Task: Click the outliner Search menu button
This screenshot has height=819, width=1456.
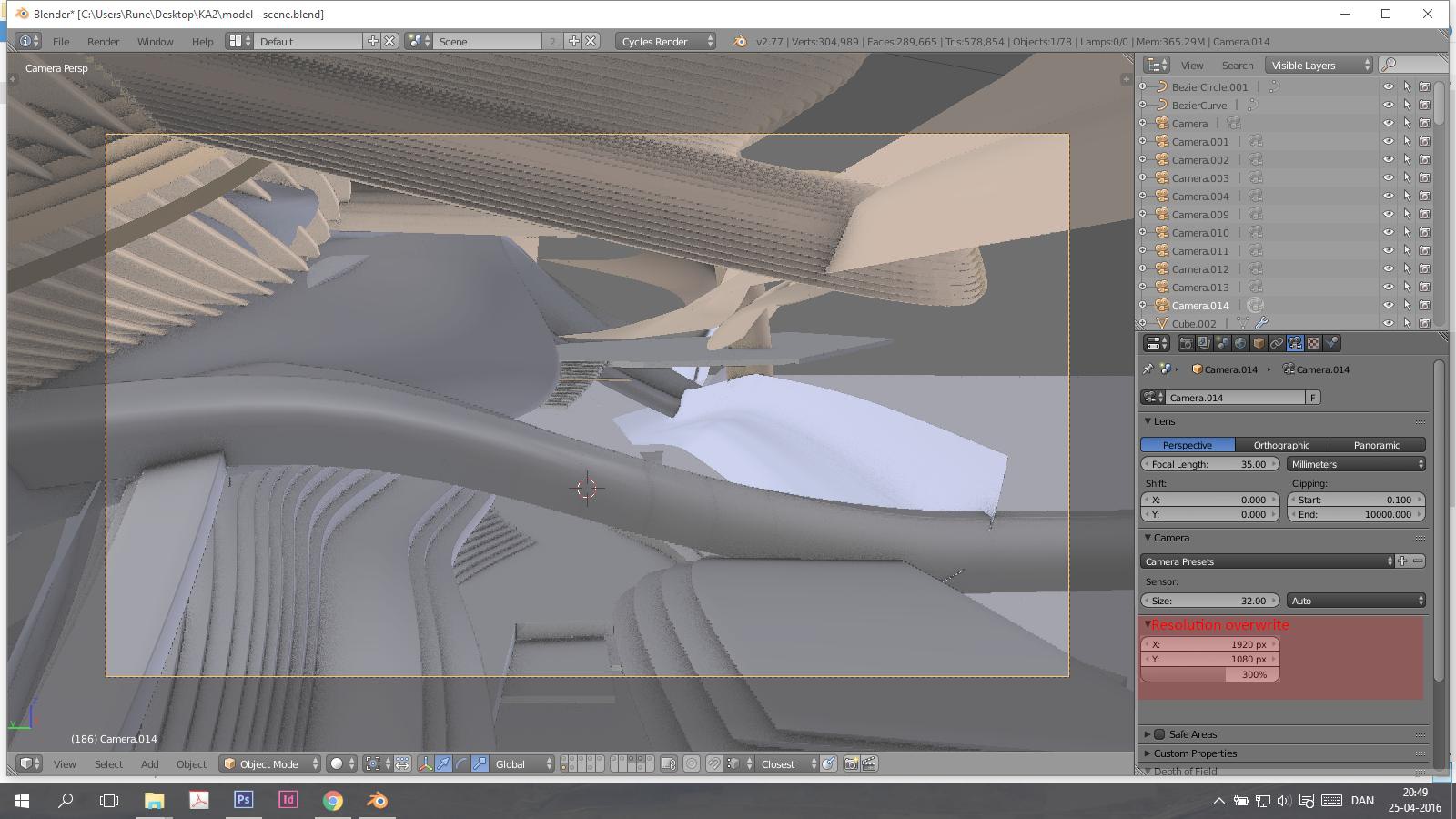Action: coord(1237,65)
